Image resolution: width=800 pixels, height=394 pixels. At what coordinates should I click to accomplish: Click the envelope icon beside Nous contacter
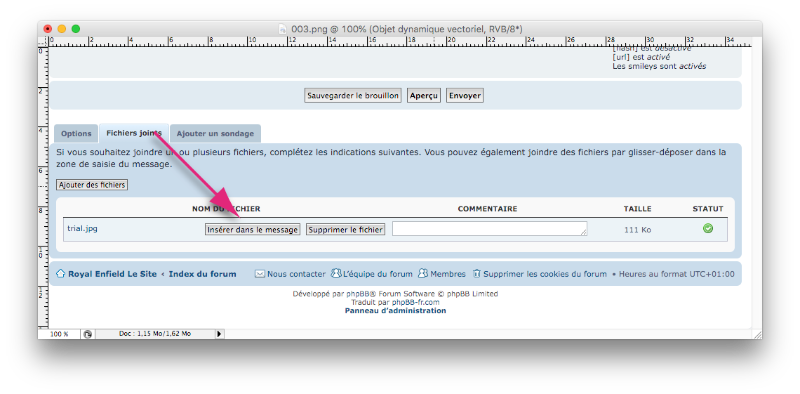(x=260, y=274)
